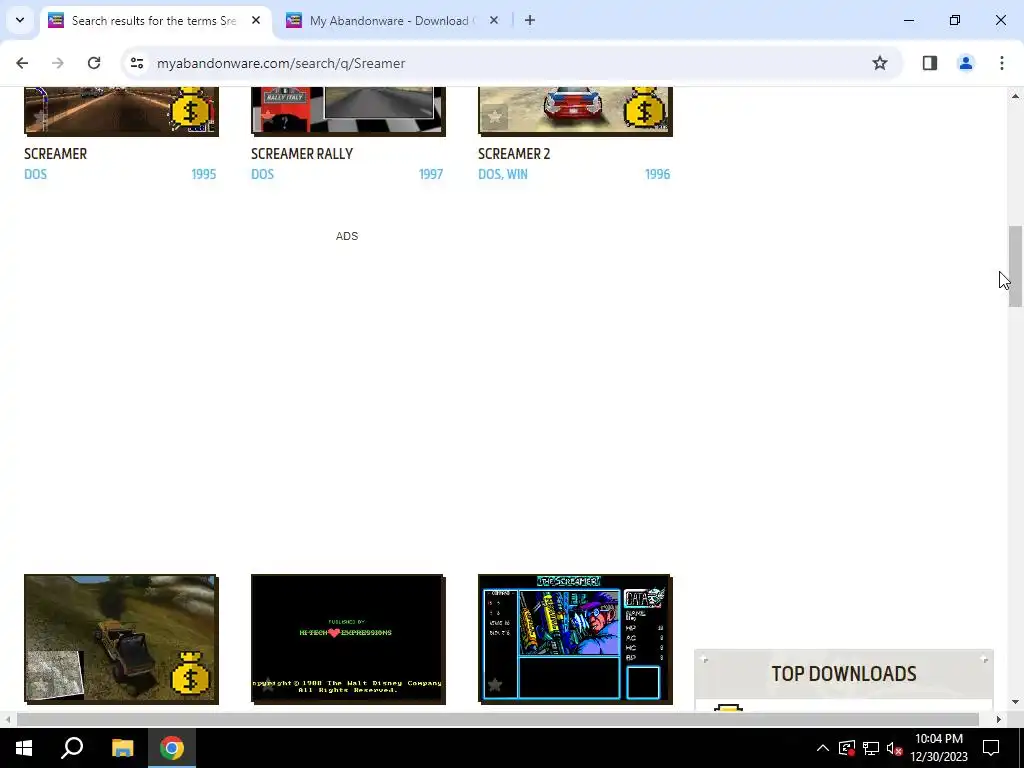Show hidden system tray icons
Screen dimensions: 1024x768
click(823, 748)
